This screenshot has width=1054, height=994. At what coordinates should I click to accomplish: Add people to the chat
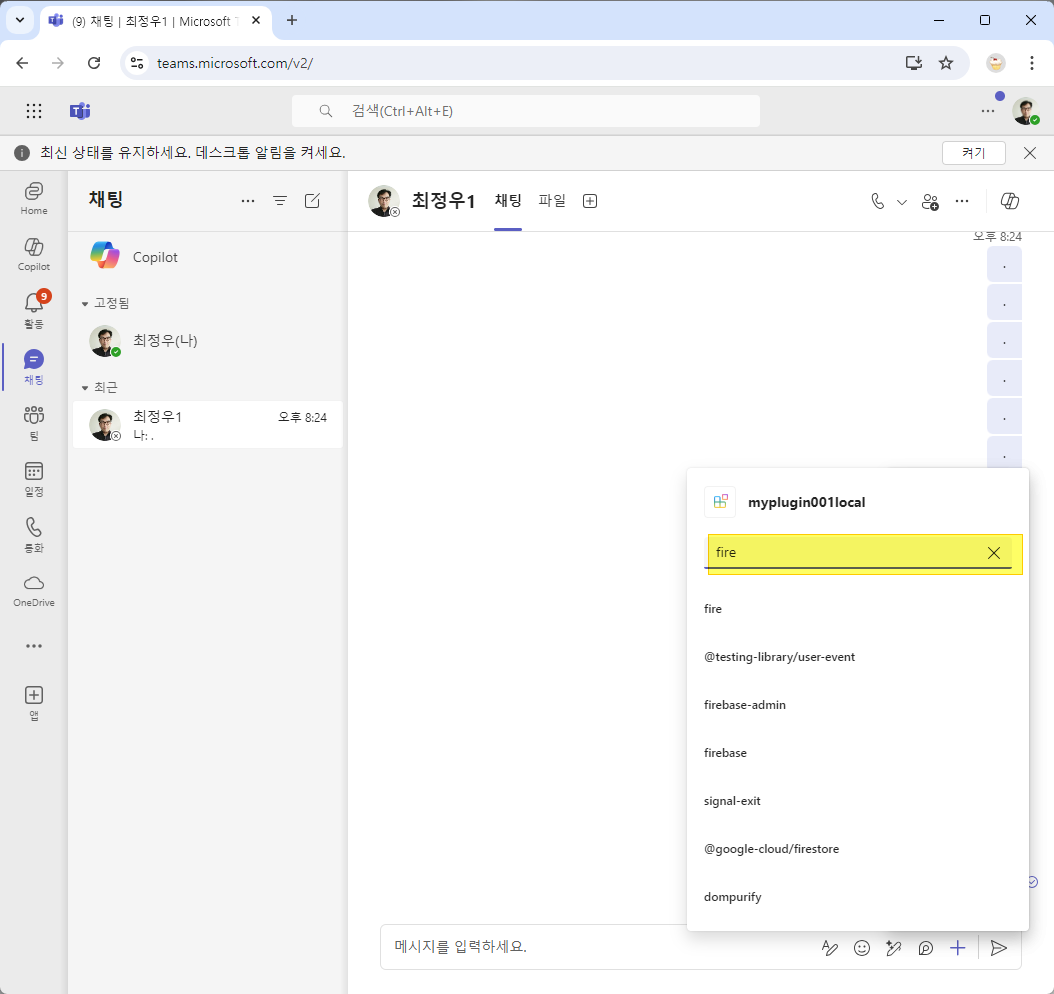[930, 201]
